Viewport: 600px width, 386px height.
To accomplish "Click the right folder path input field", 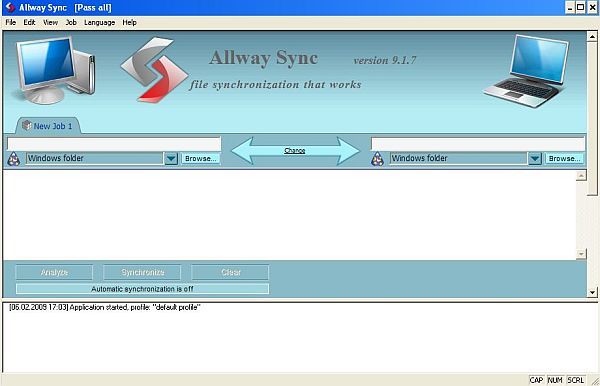I will click(478, 144).
